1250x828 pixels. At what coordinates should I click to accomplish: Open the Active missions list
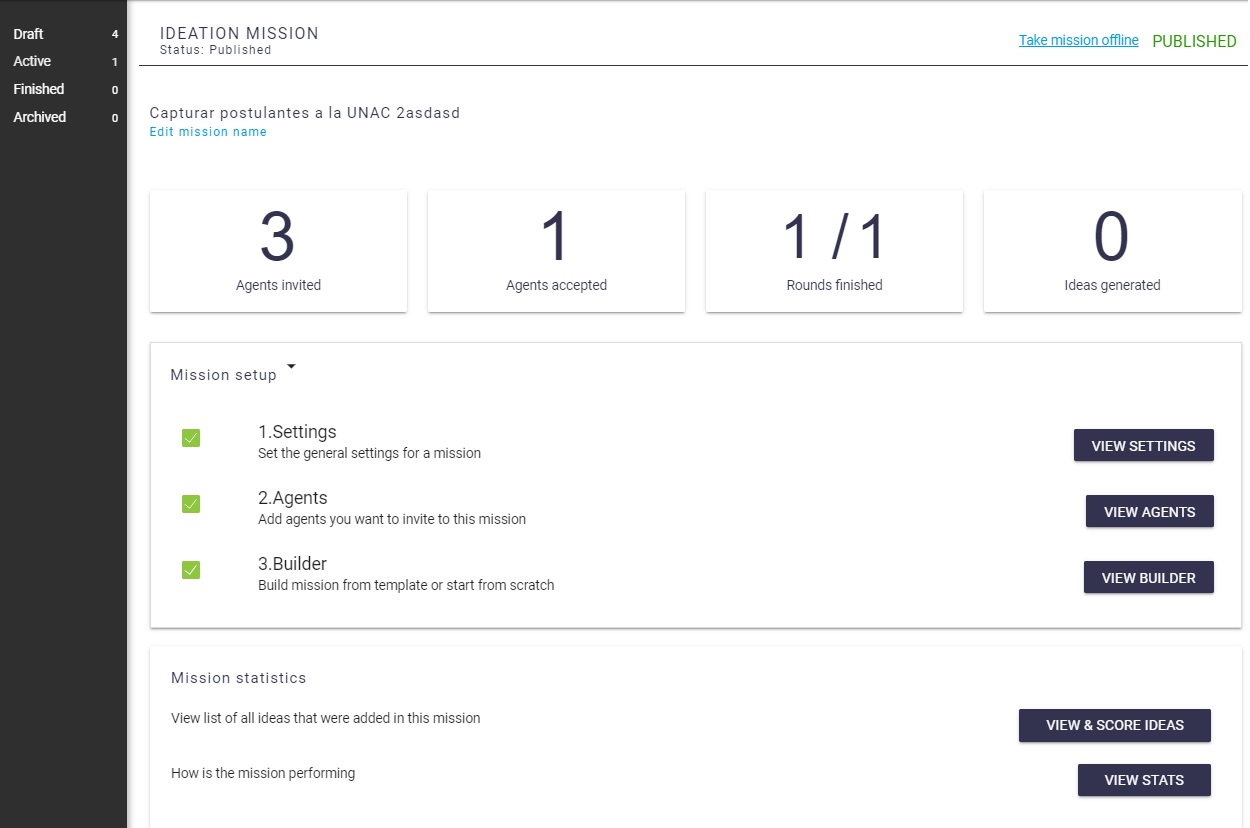(32, 61)
